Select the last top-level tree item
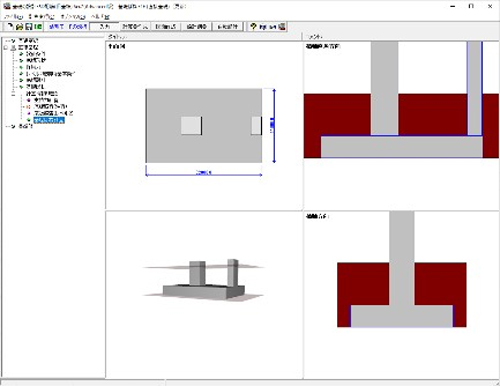 pos(26,126)
